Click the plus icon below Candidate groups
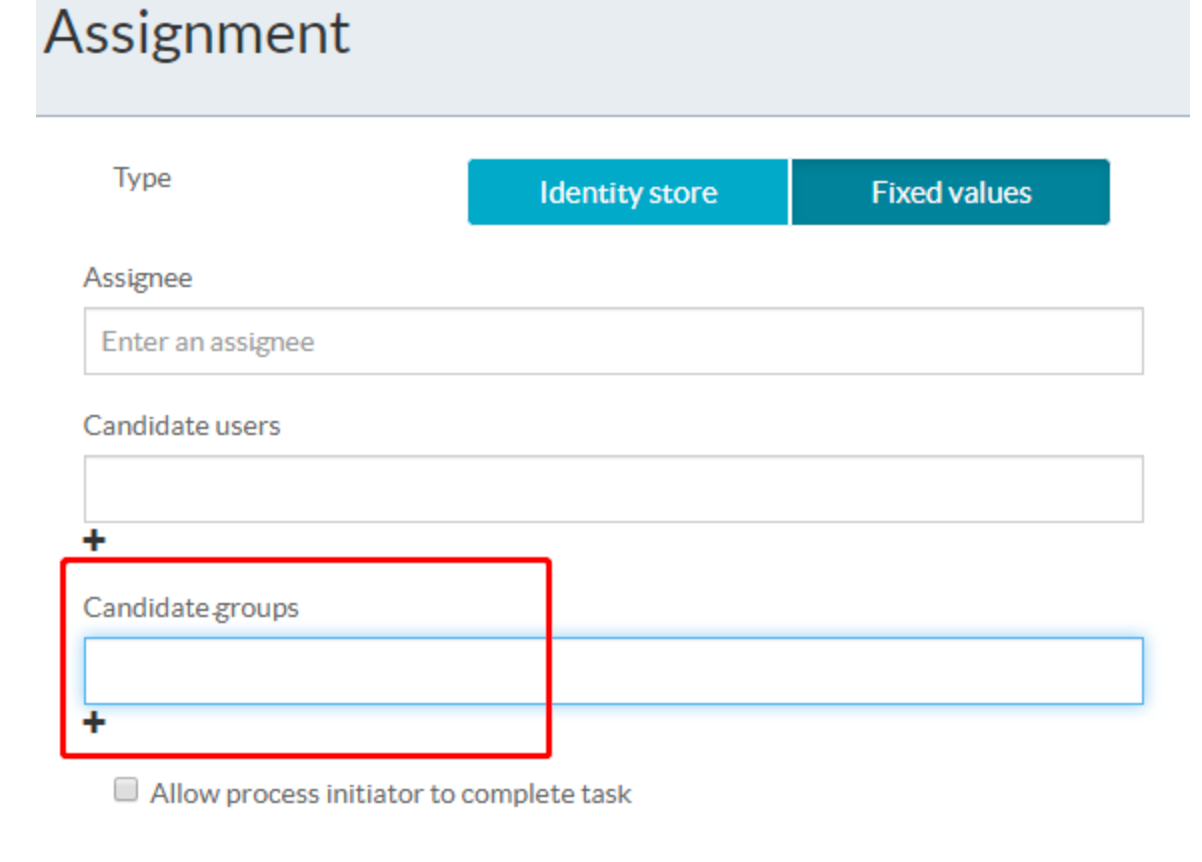1202x862 pixels. point(94,723)
